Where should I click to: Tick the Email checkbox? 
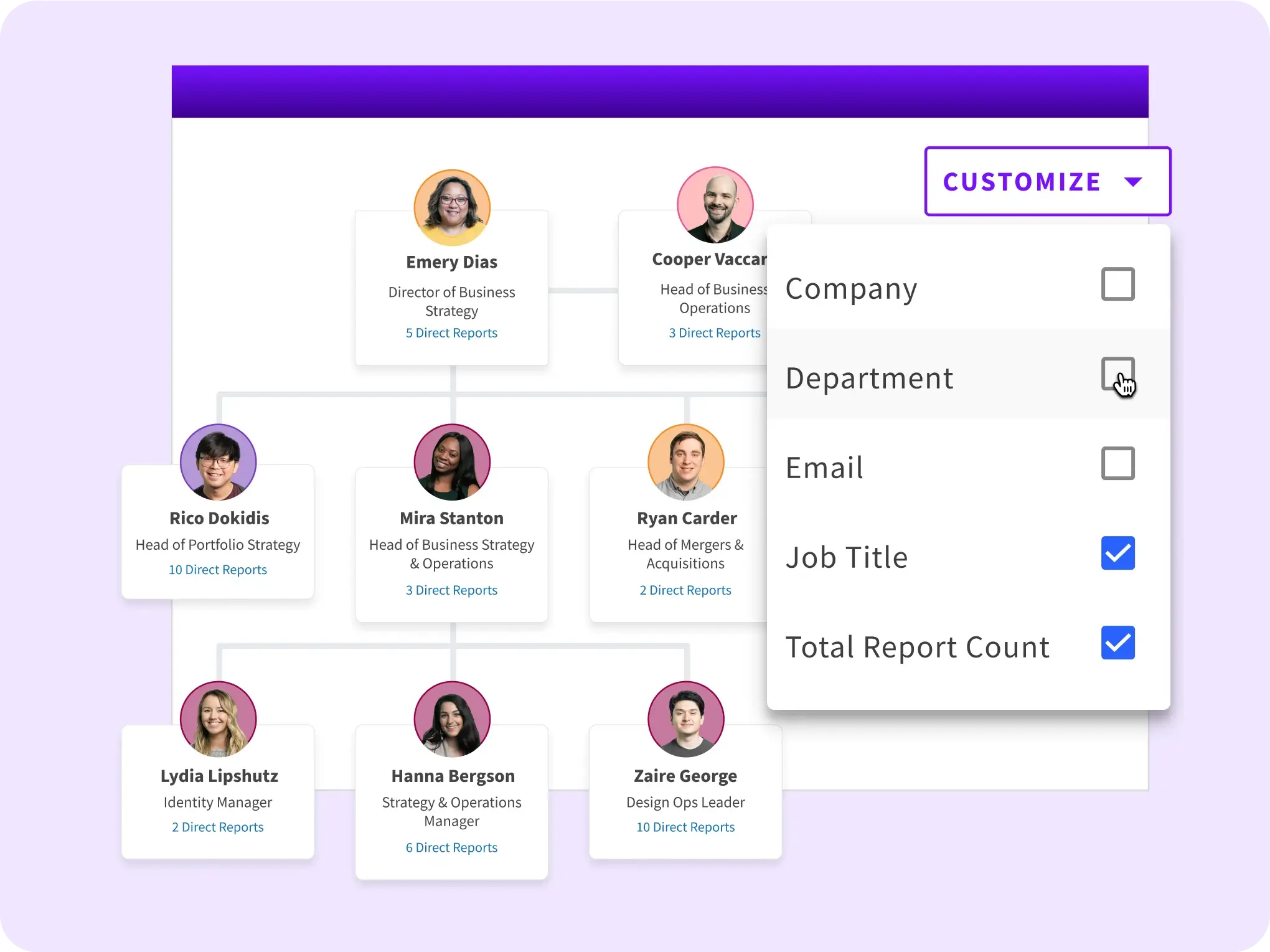pos(1117,463)
